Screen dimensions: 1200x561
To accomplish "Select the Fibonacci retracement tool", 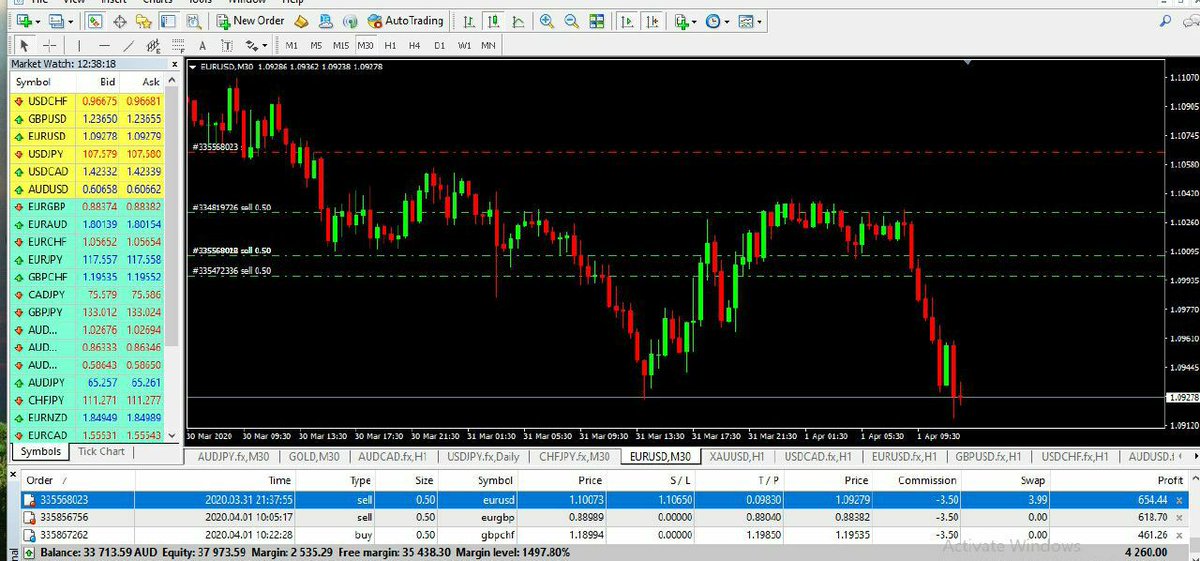I will click(x=178, y=46).
